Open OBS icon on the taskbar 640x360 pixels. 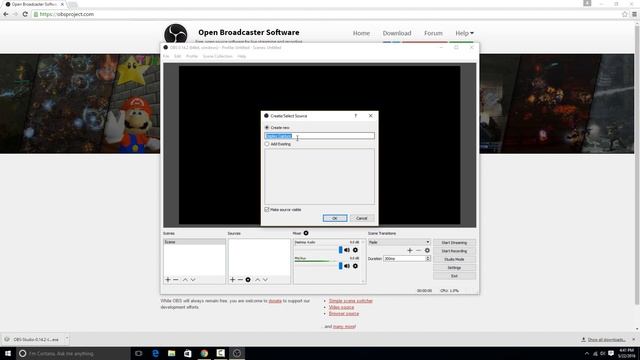pos(237,353)
